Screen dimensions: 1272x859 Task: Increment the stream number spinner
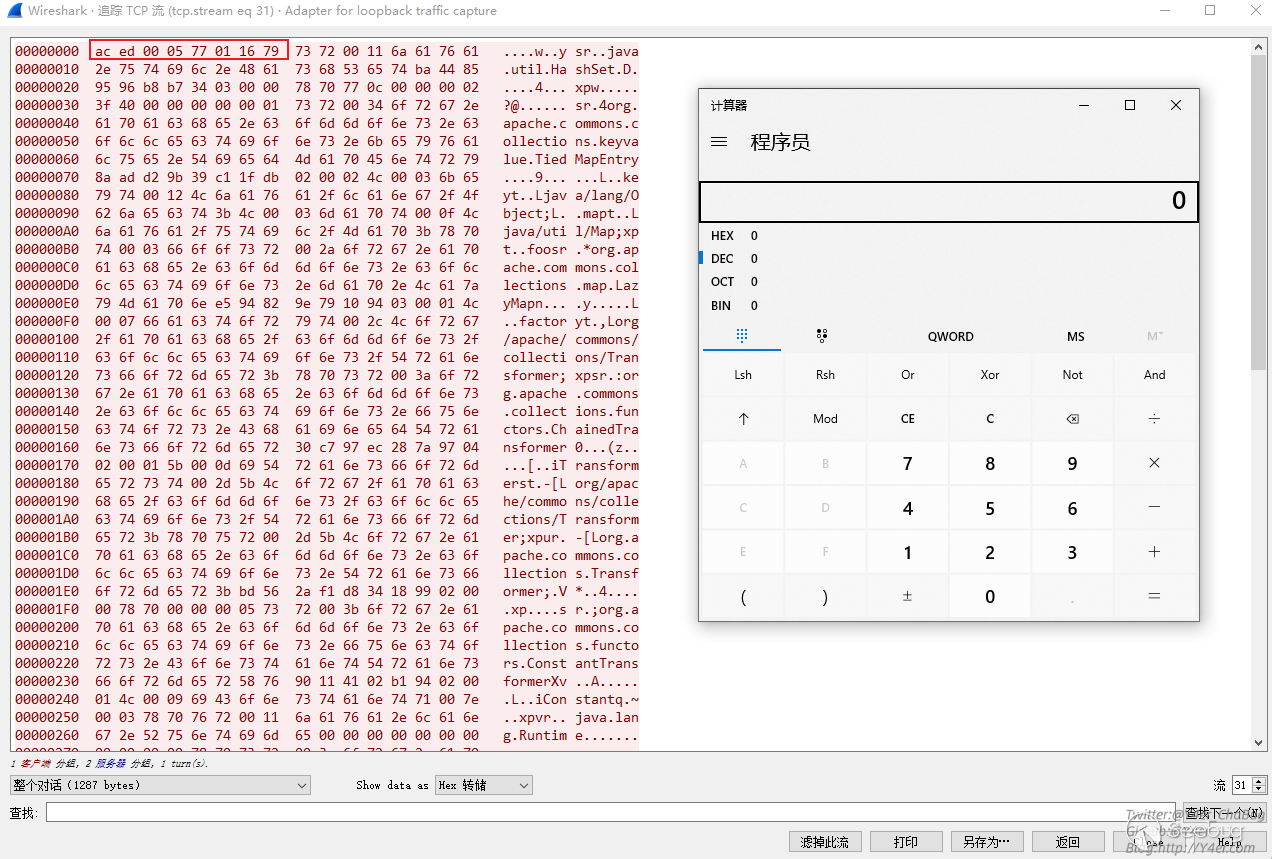pyautogui.click(x=1259, y=781)
